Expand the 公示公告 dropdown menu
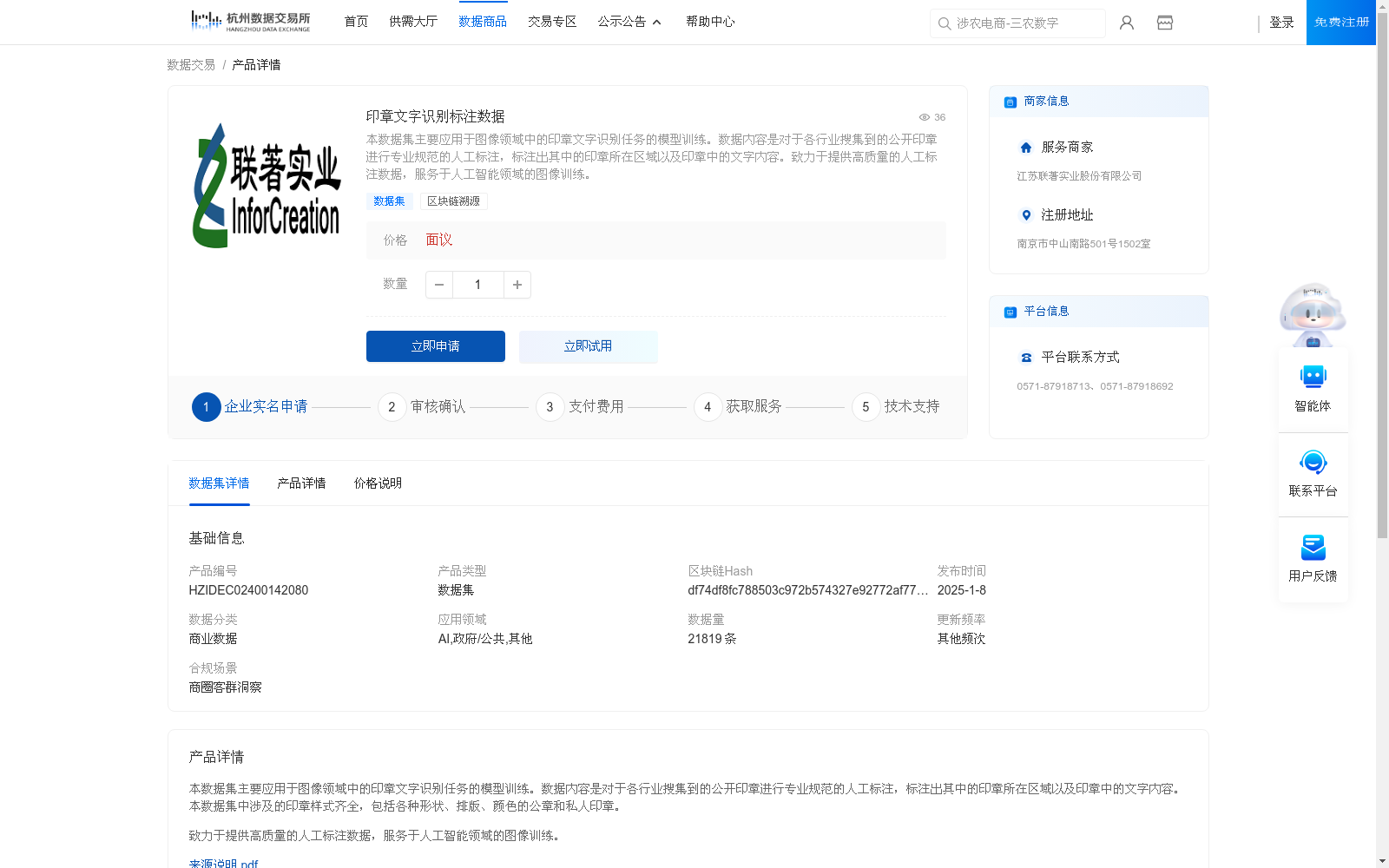 pyautogui.click(x=629, y=22)
